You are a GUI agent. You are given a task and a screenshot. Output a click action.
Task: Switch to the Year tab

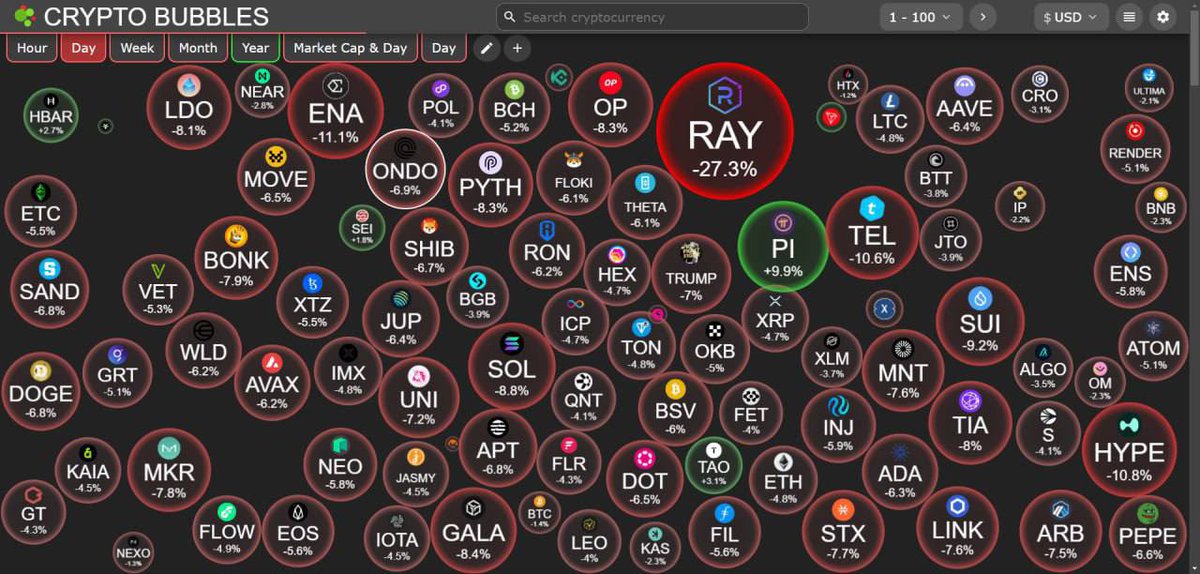pyautogui.click(x=255, y=48)
